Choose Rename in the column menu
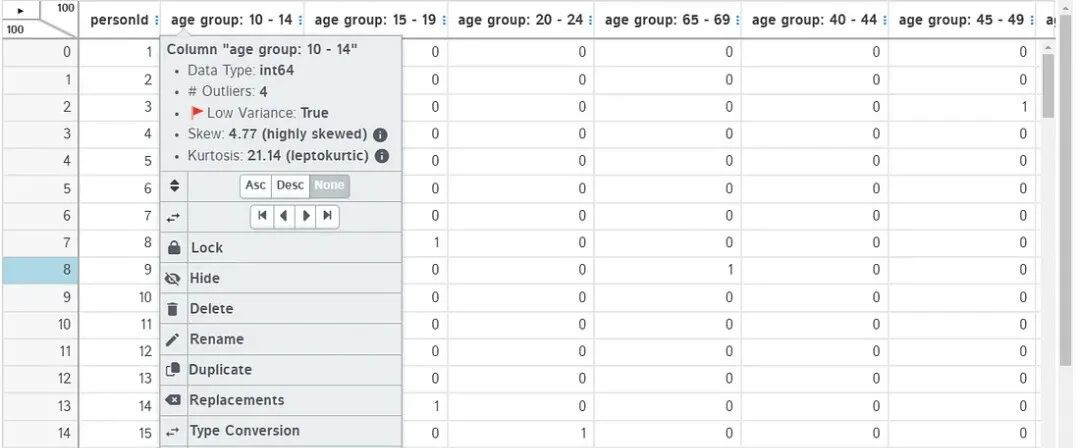The image size is (1080, 448). pos(281,339)
